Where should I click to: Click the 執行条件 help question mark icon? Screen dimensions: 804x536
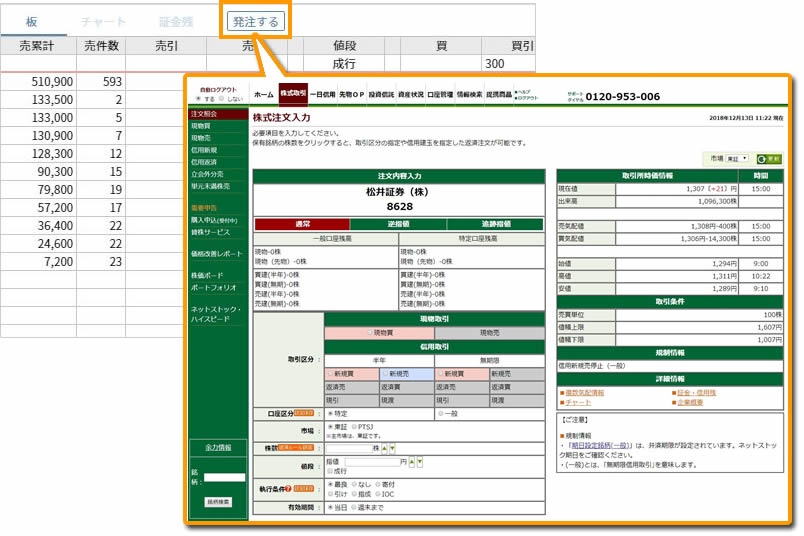click(x=289, y=488)
